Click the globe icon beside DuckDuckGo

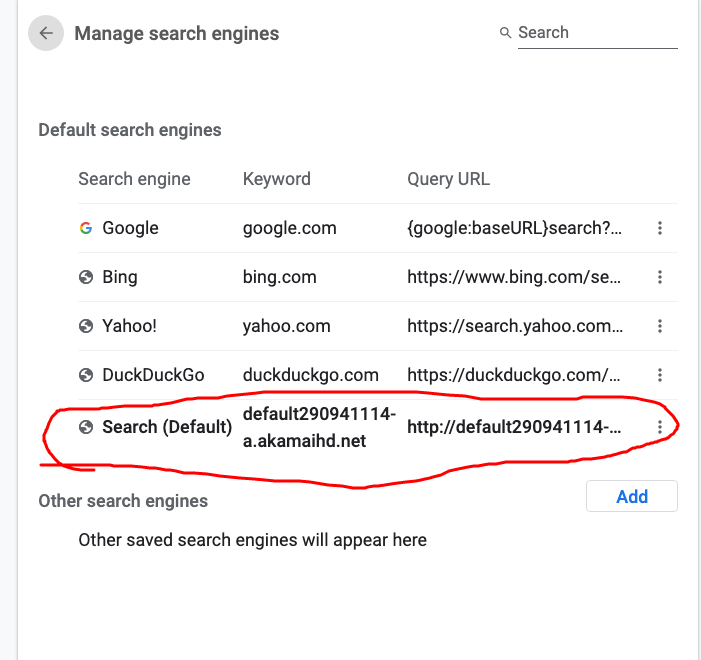coord(86,375)
